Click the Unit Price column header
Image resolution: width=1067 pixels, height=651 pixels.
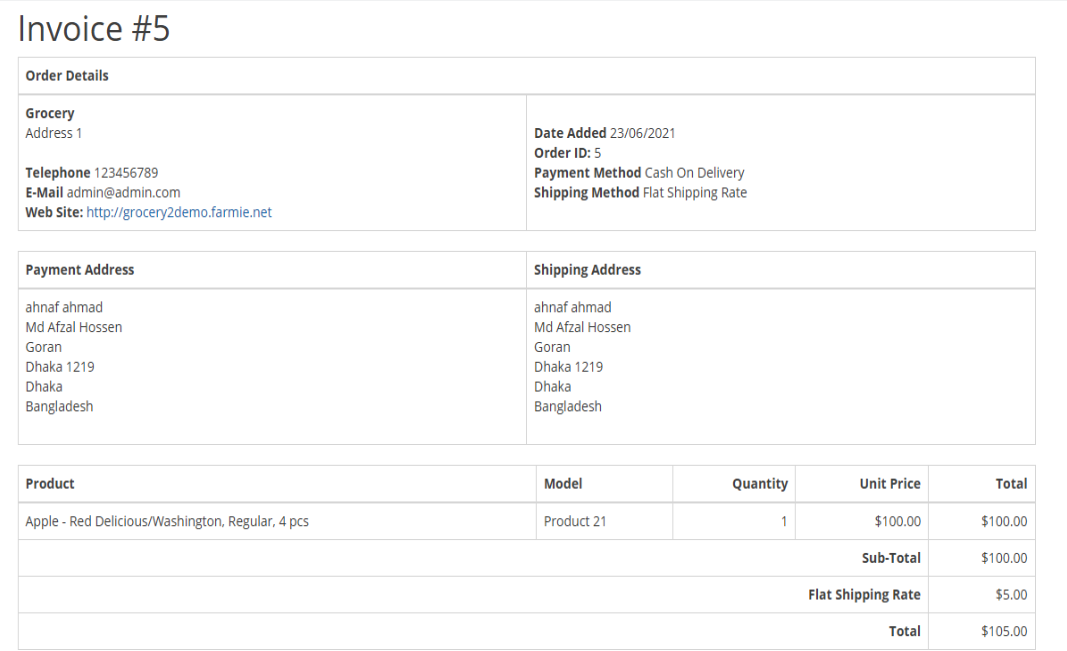click(x=889, y=484)
